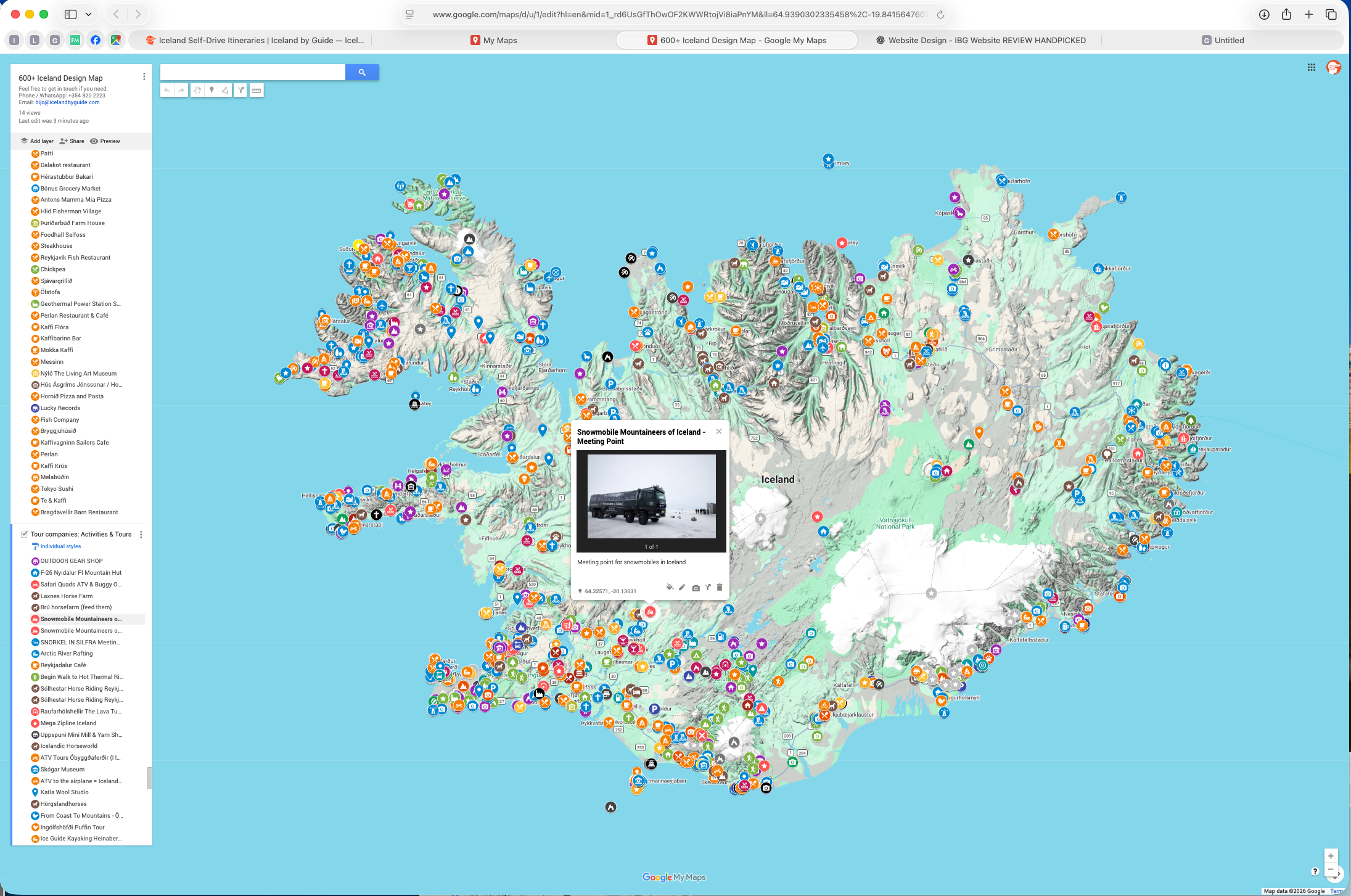The height and width of the screenshot is (896, 1351).
Task: Click Add layer button
Action: pos(37,141)
